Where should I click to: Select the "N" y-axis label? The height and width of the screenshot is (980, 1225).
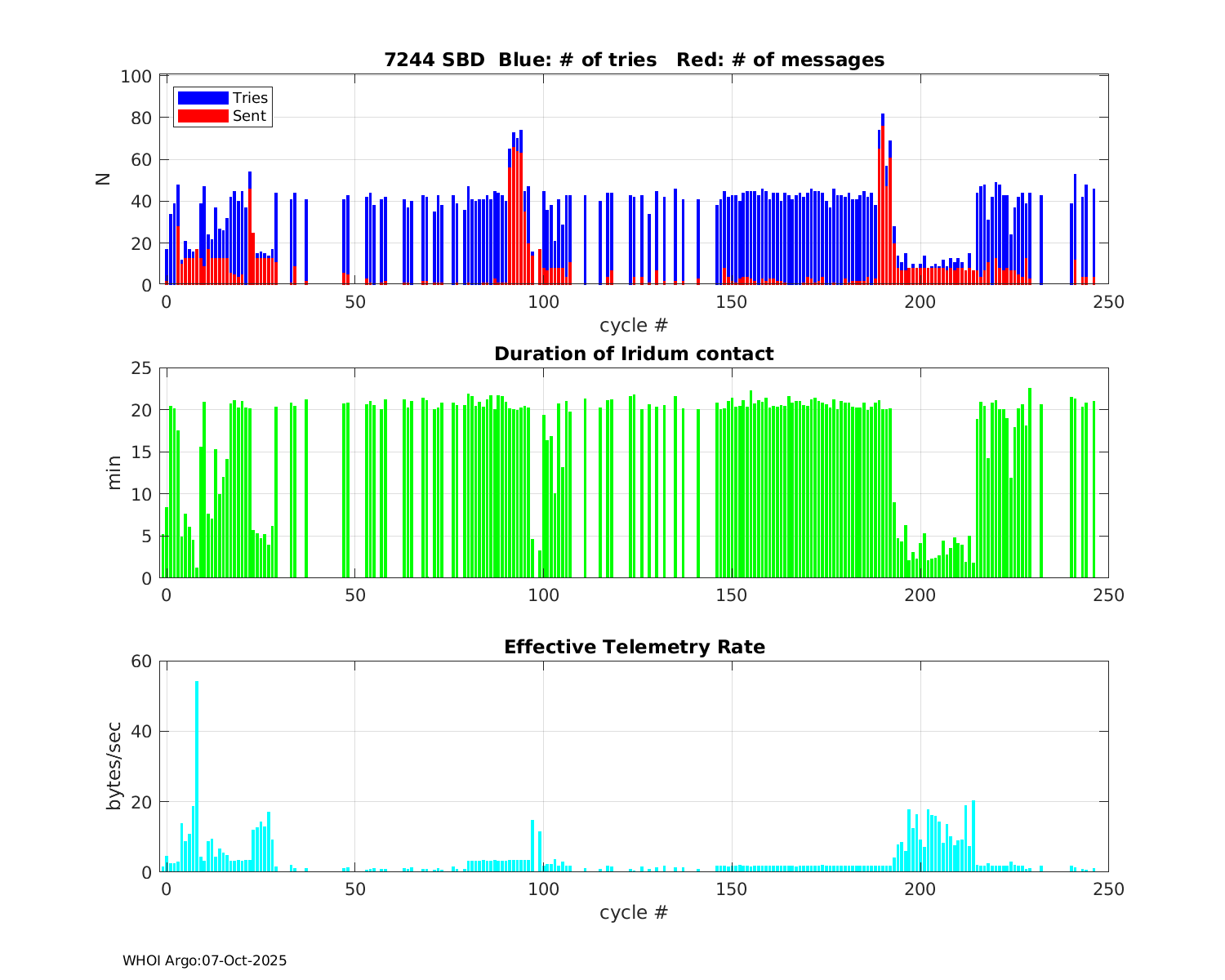[x=104, y=180]
